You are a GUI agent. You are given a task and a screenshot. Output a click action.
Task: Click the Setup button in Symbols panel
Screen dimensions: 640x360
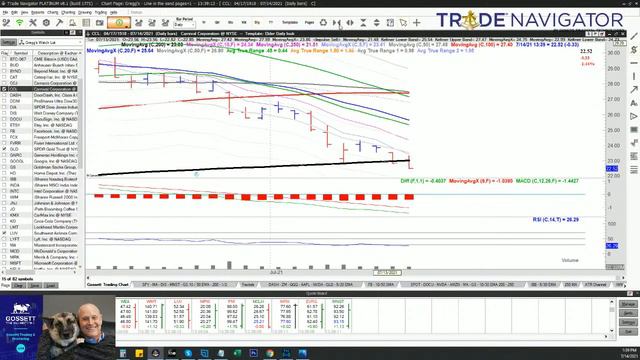click(8, 42)
